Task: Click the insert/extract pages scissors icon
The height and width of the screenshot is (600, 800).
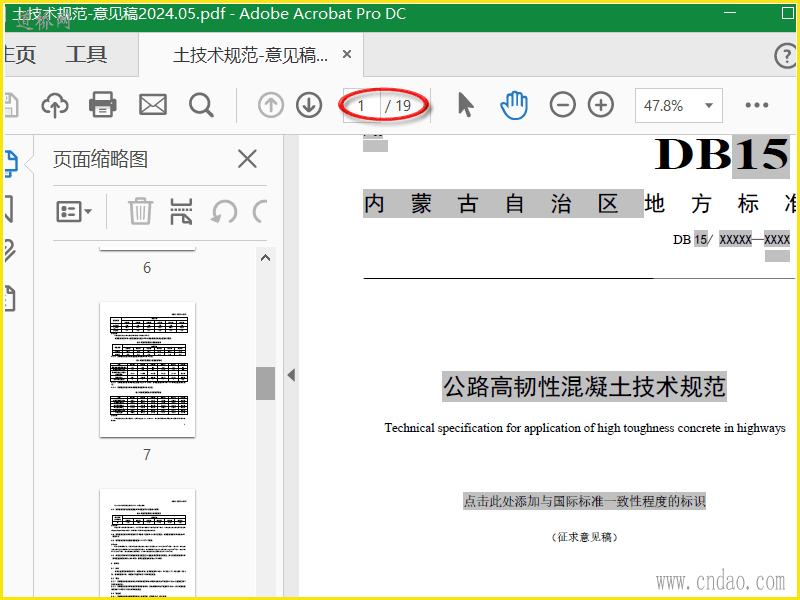Action: 181,211
